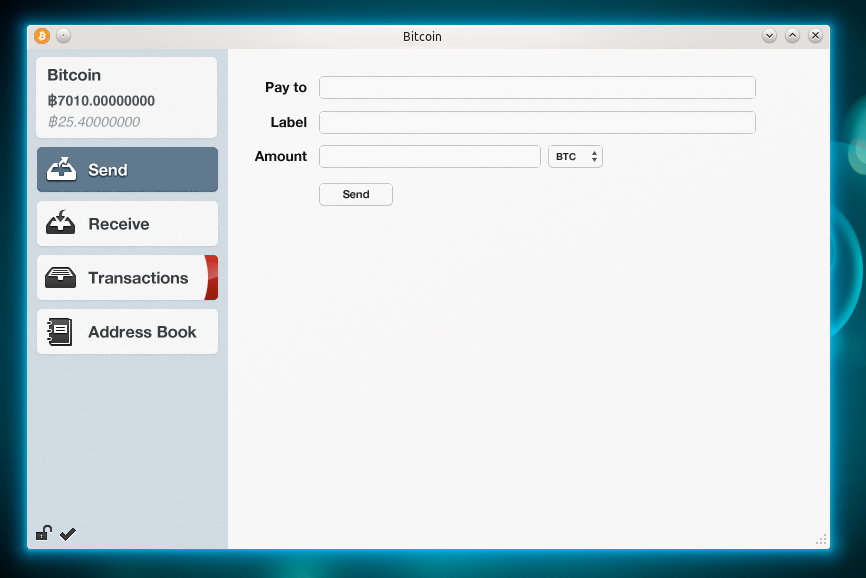Click the Transactions drawer icon
Screen dimensions: 866x578
60,278
